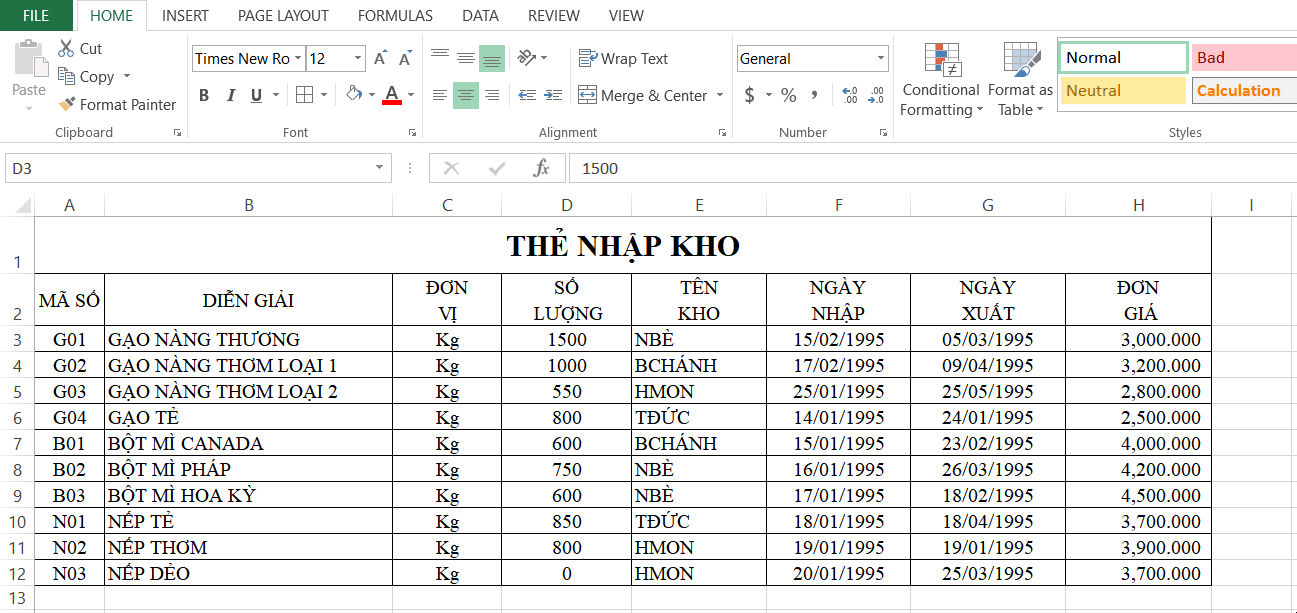Image resolution: width=1297 pixels, height=613 pixels.
Task: Click the Increase Decimal icon
Action: pos(849,95)
